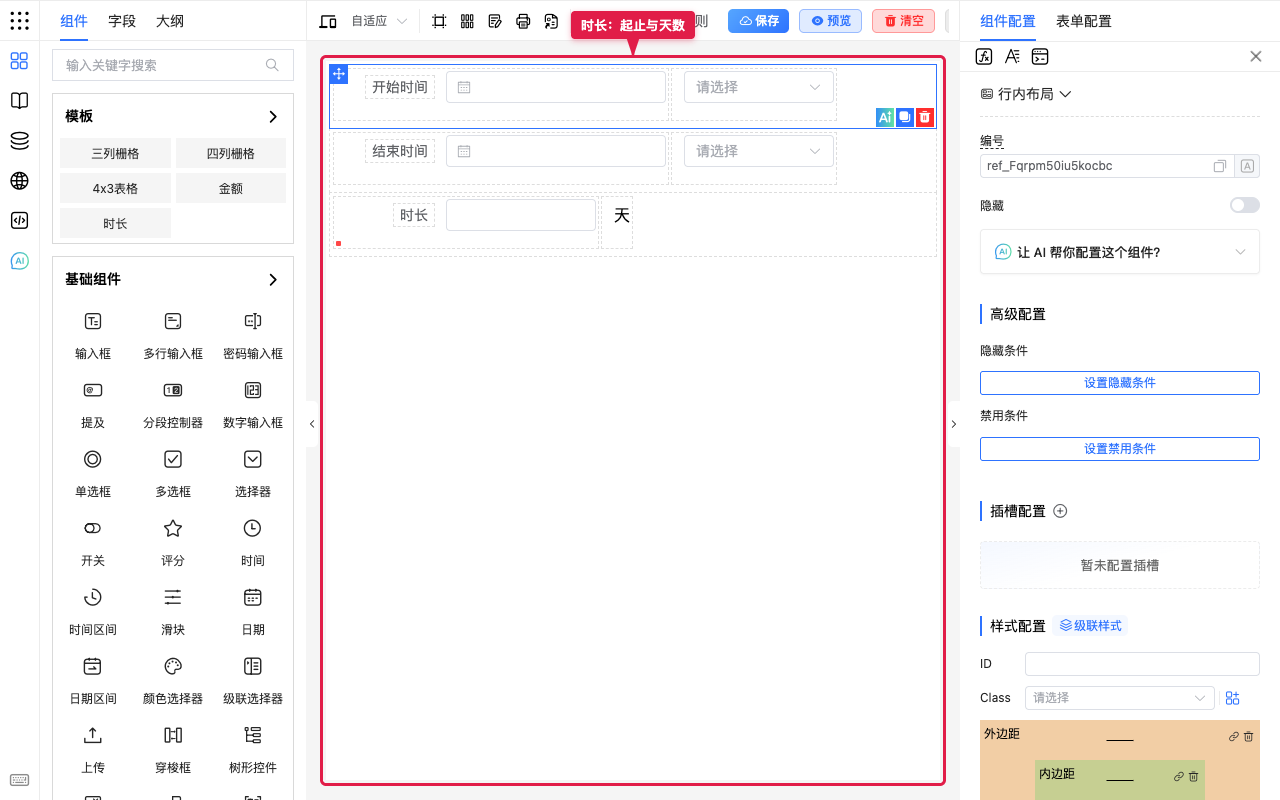Click 设置隐藏条件 button
This screenshot has height=800, width=1280.
coord(1120,383)
